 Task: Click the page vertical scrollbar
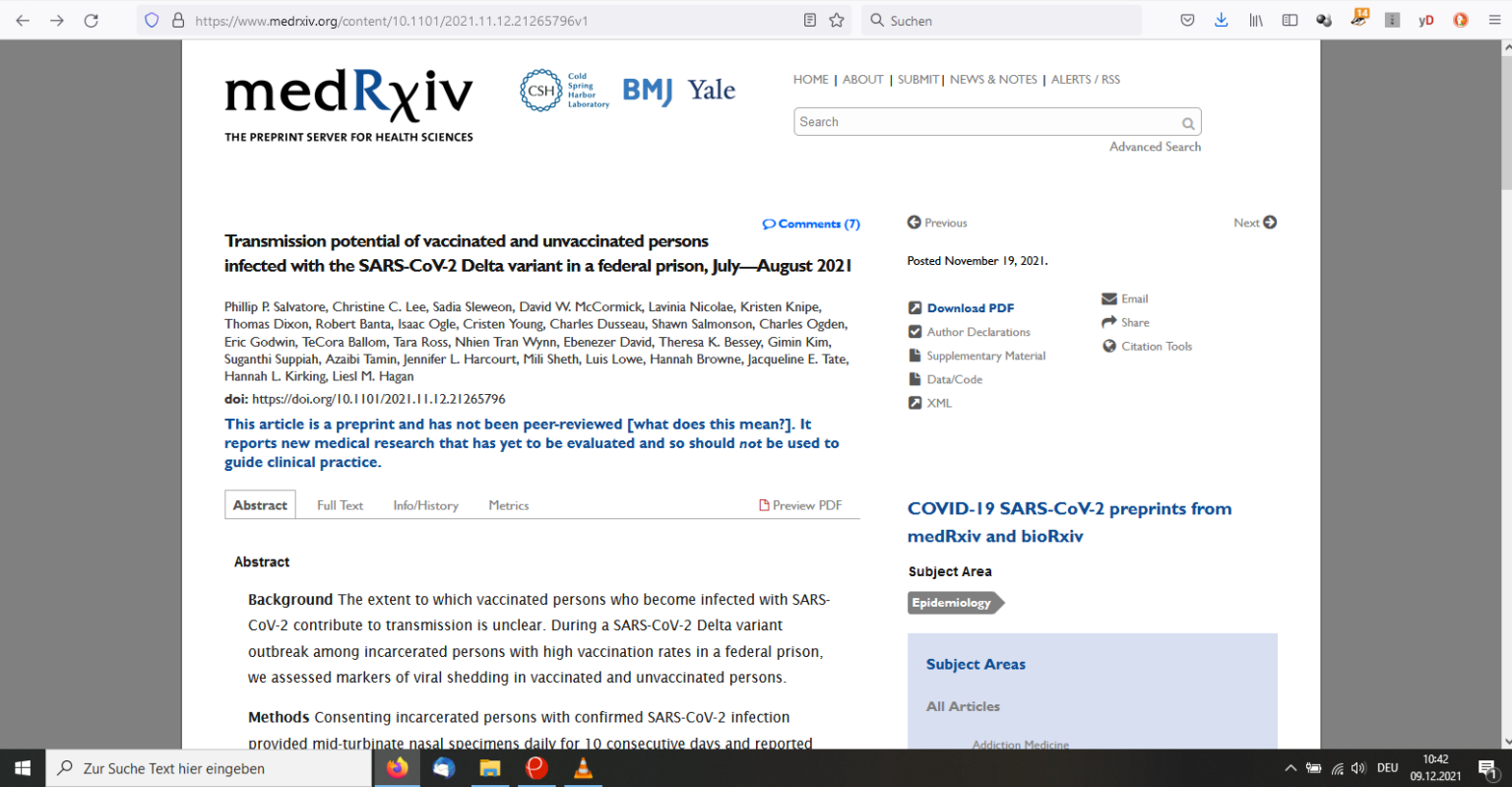(1505, 394)
